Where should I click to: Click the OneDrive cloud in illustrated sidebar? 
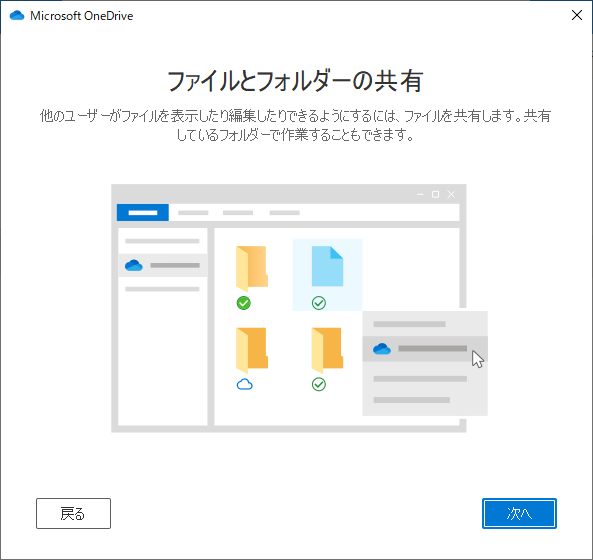point(134,265)
